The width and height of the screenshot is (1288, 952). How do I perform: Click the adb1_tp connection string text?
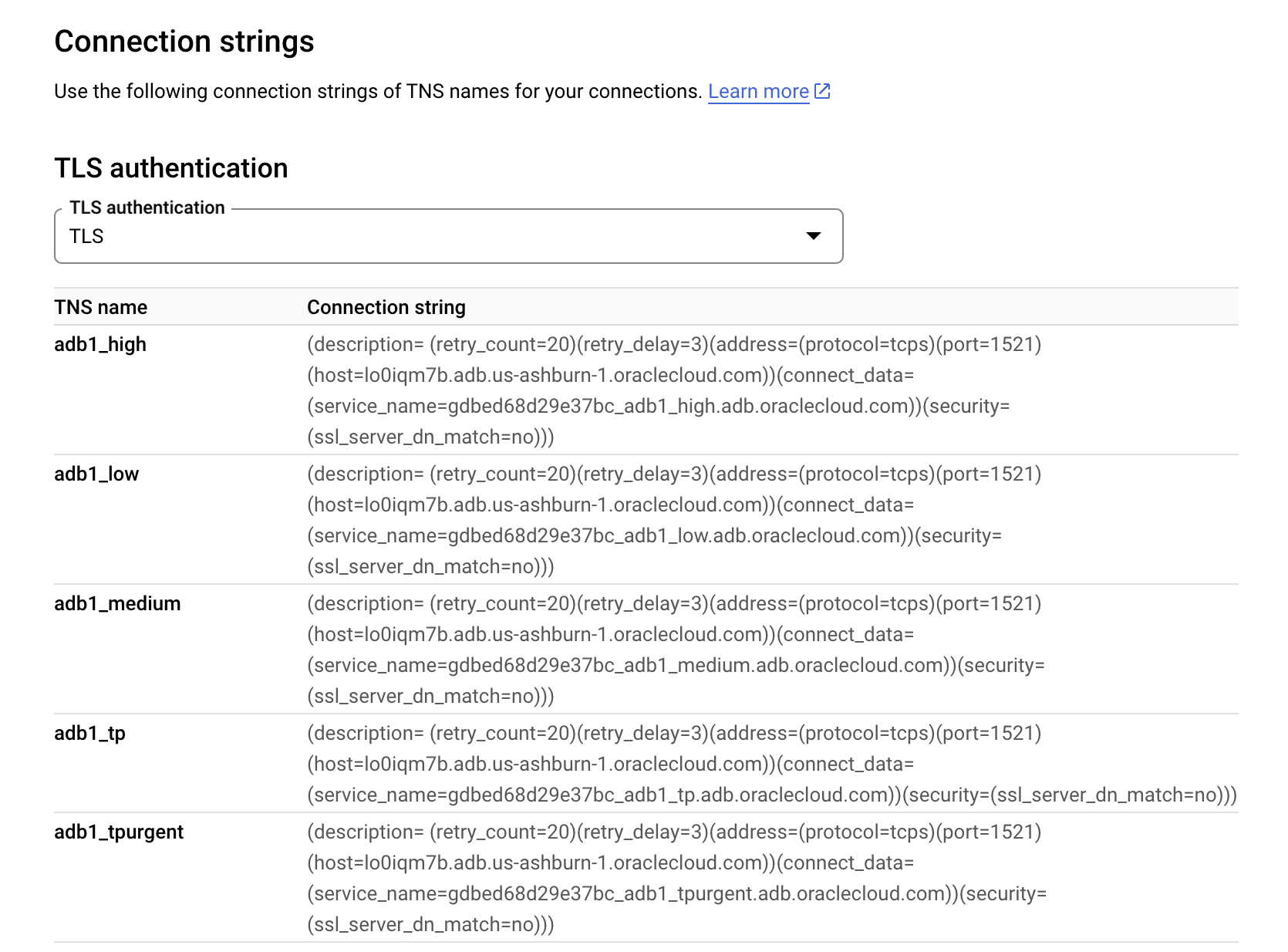[x=772, y=764]
